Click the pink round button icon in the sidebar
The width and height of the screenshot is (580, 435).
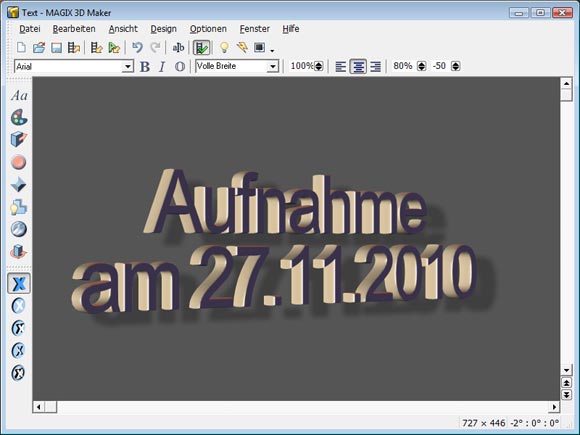point(19,162)
